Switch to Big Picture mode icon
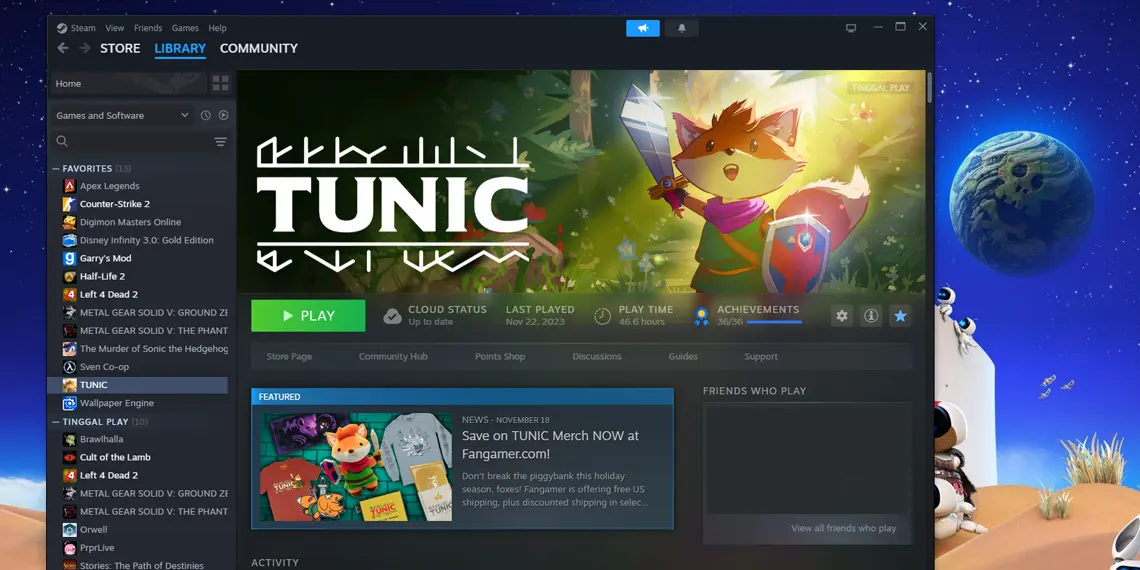This screenshot has height=570, width=1140. point(851,28)
